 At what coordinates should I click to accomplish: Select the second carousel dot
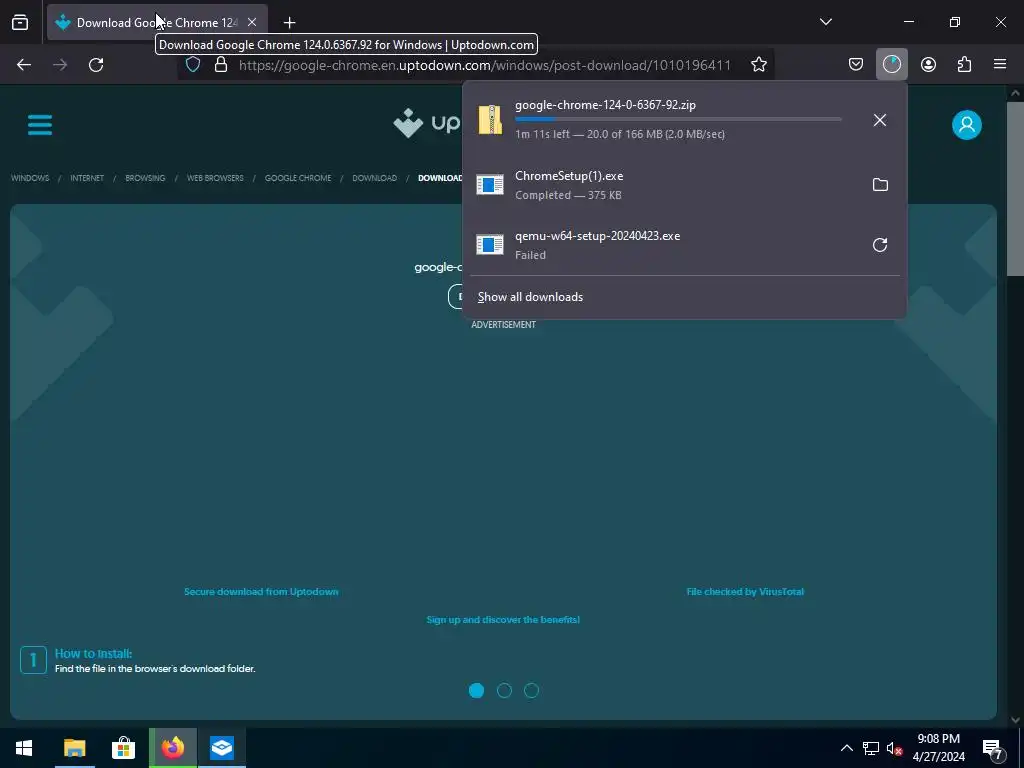pyautogui.click(x=504, y=690)
